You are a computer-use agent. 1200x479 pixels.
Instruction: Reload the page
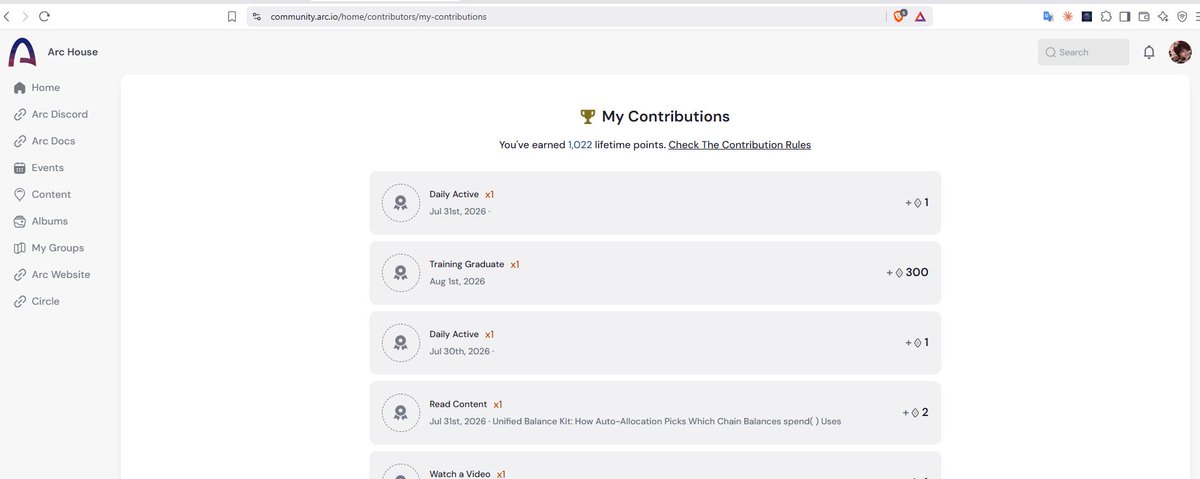[x=45, y=16]
